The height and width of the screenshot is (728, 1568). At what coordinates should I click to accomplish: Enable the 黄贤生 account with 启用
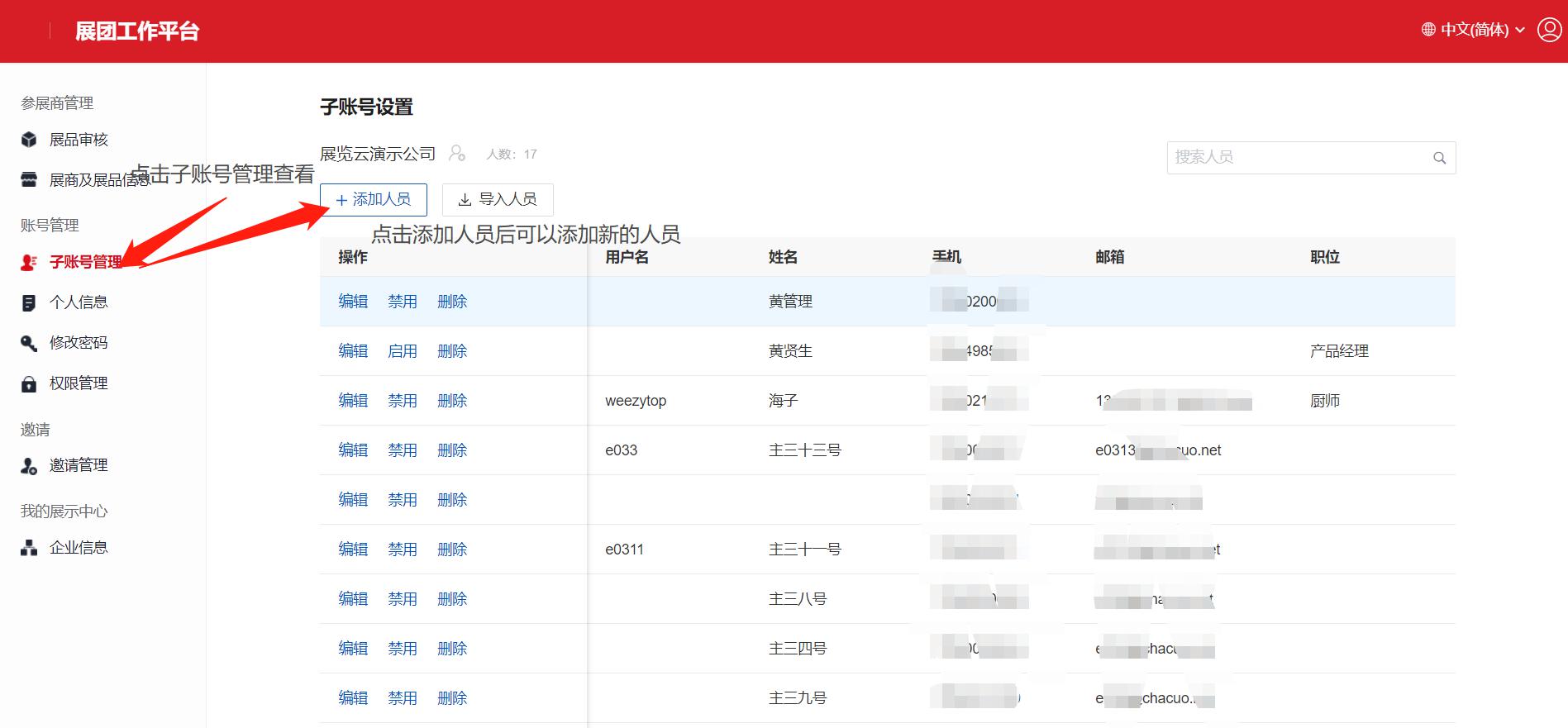tap(403, 351)
